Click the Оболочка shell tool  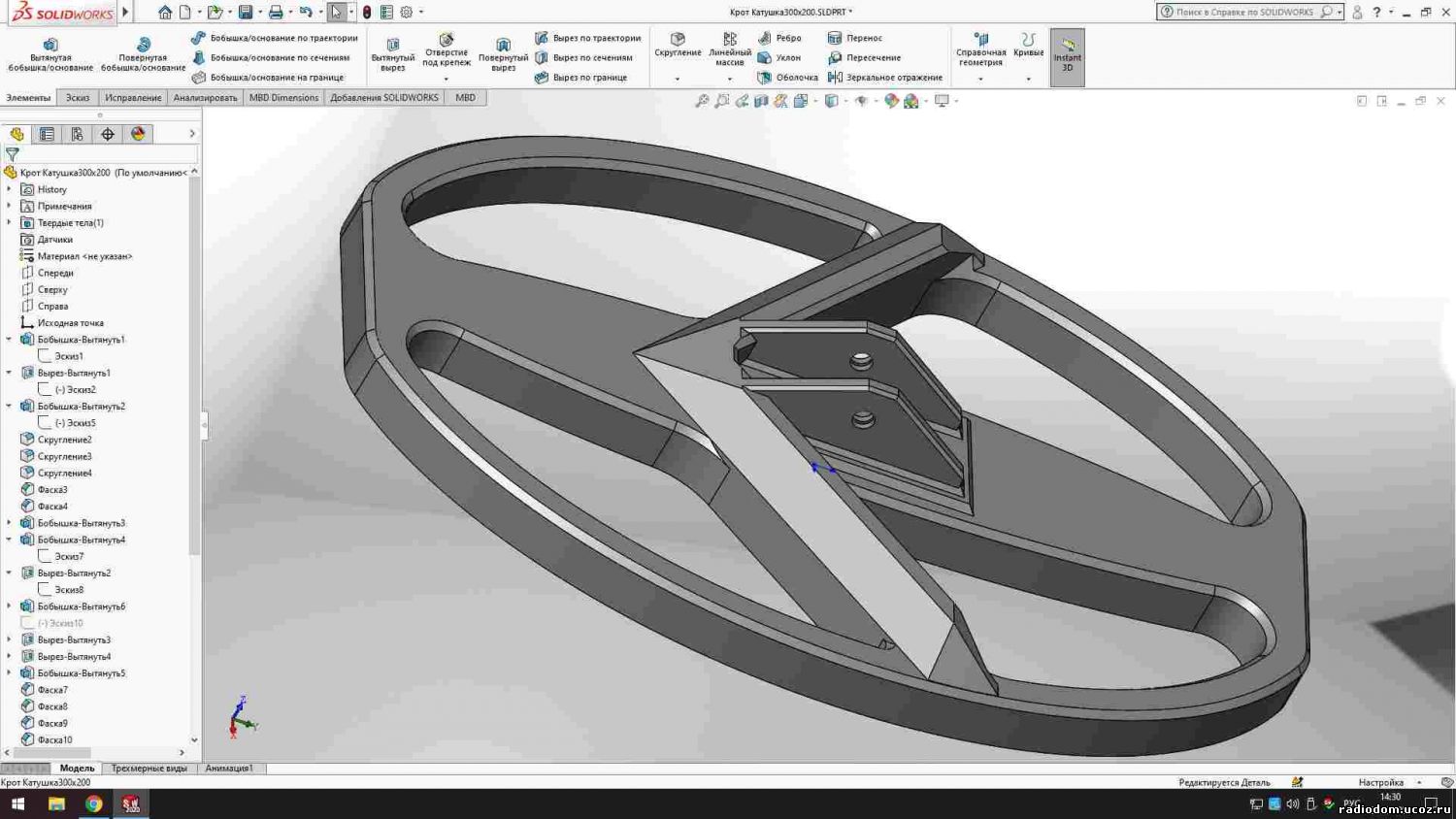tap(787, 78)
